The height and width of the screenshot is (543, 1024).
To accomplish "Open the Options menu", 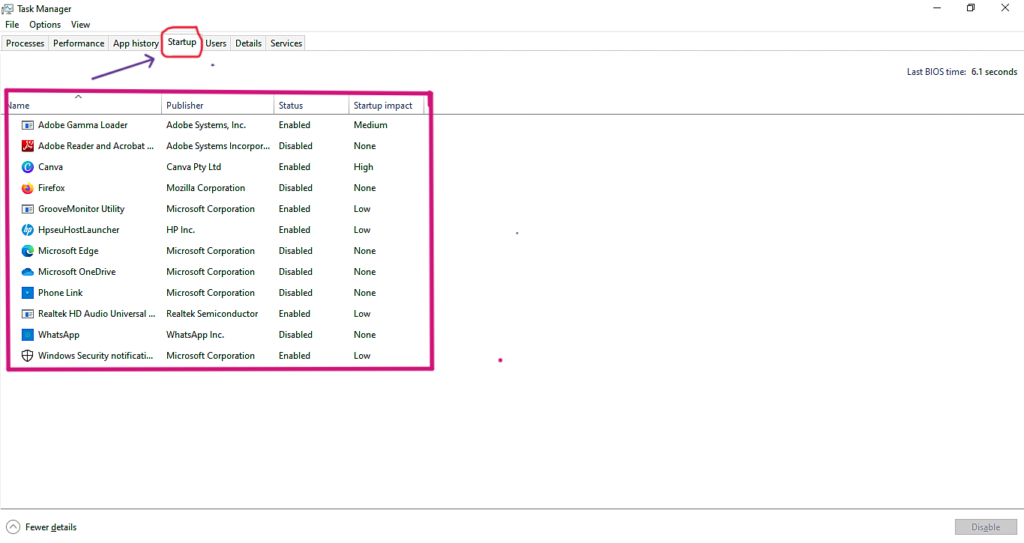I will 44,25.
